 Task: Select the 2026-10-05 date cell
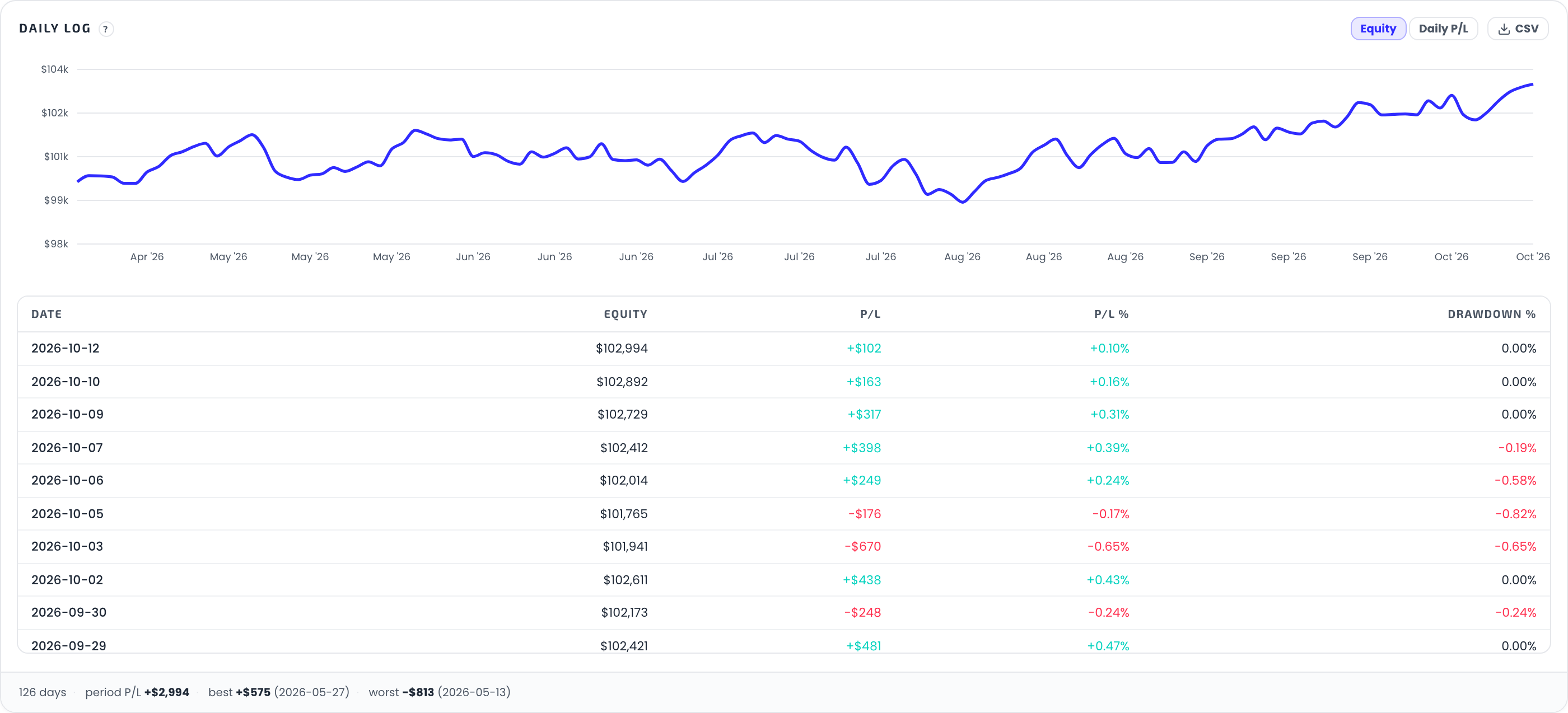[68, 513]
